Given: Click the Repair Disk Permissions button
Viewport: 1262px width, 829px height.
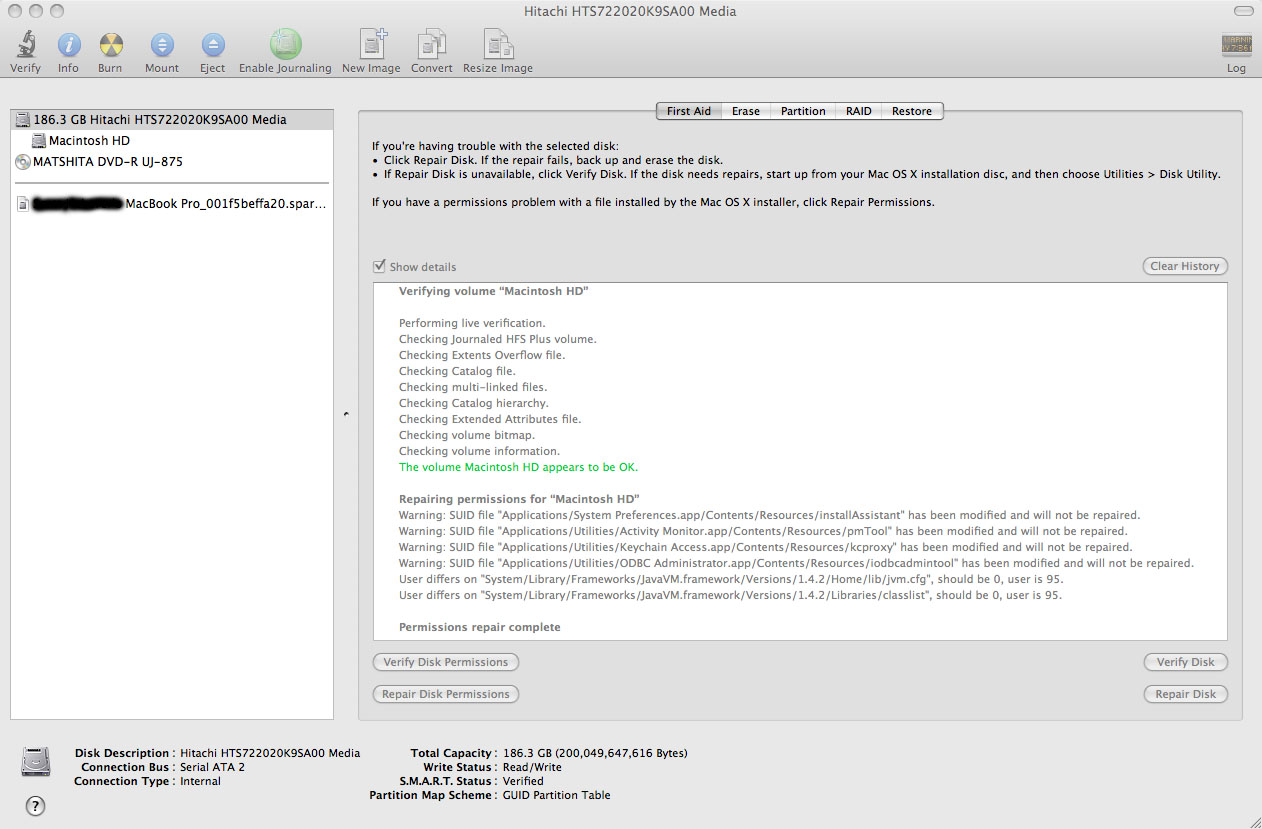Looking at the screenshot, I should [x=446, y=694].
